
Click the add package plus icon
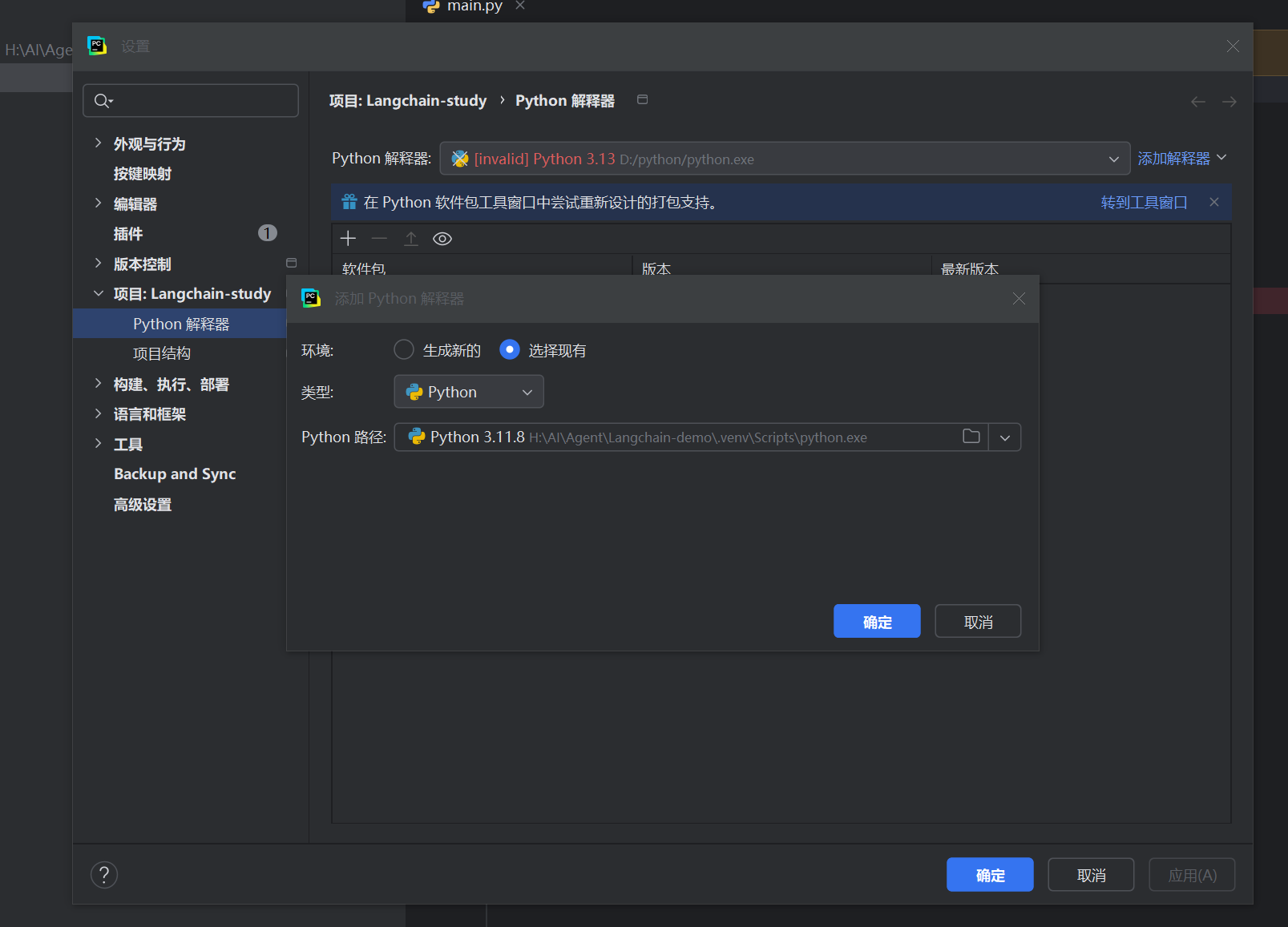[x=348, y=239]
